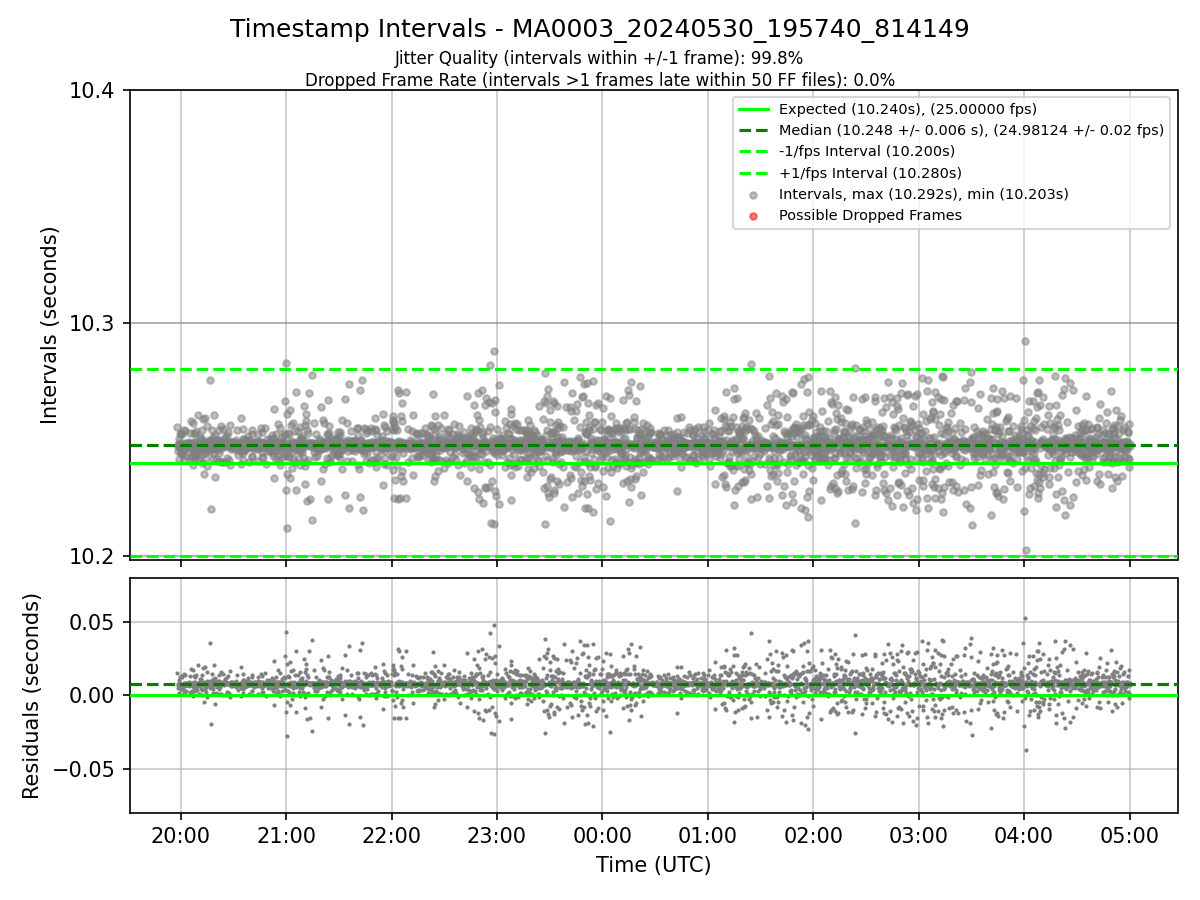This screenshot has width=1200, height=900.
Task: Click the 'Intervals (seconds)' y-axis label
Action: pos(50,325)
